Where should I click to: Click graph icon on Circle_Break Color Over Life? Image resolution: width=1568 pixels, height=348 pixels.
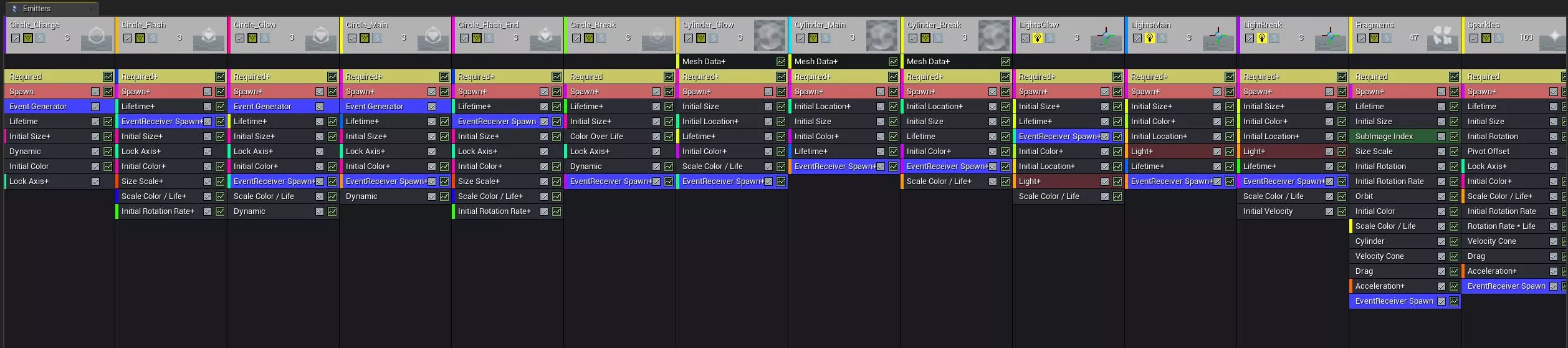pos(669,137)
